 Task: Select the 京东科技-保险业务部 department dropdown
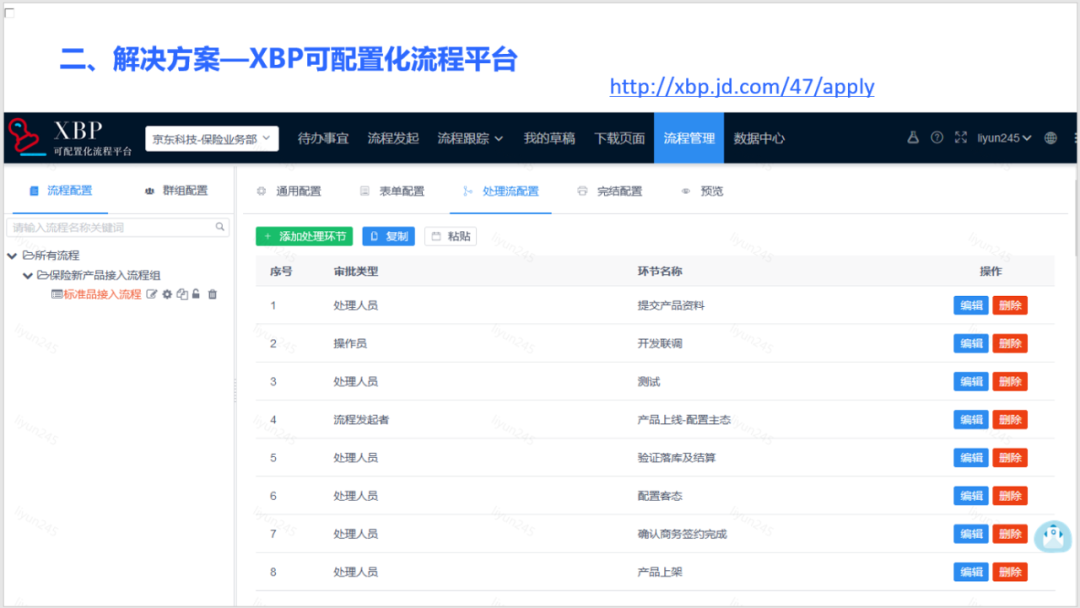click(211, 138)
